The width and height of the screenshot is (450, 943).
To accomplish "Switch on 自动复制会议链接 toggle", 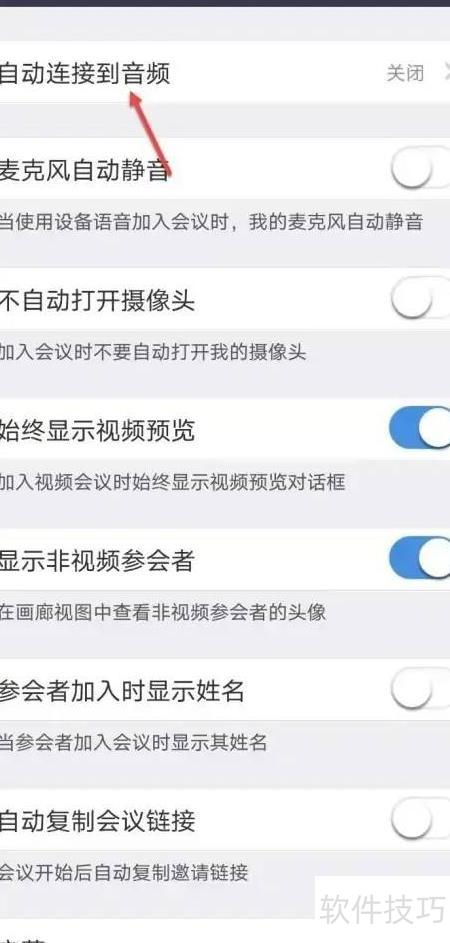I will [x=420, y=820].
